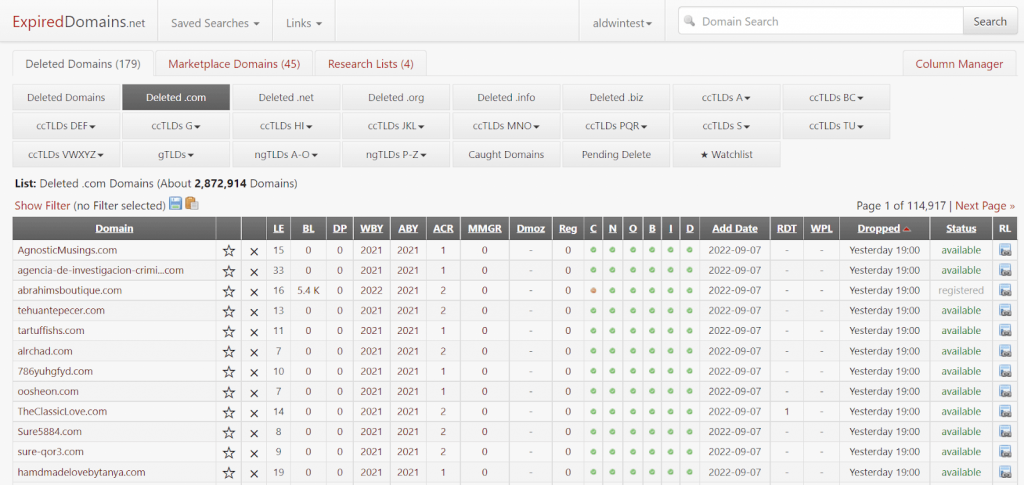Hide abrahimsboutique.com using its X icon
Image resolution: width=1024 pixels, height=485 pixels.
[x=254, y=291]
